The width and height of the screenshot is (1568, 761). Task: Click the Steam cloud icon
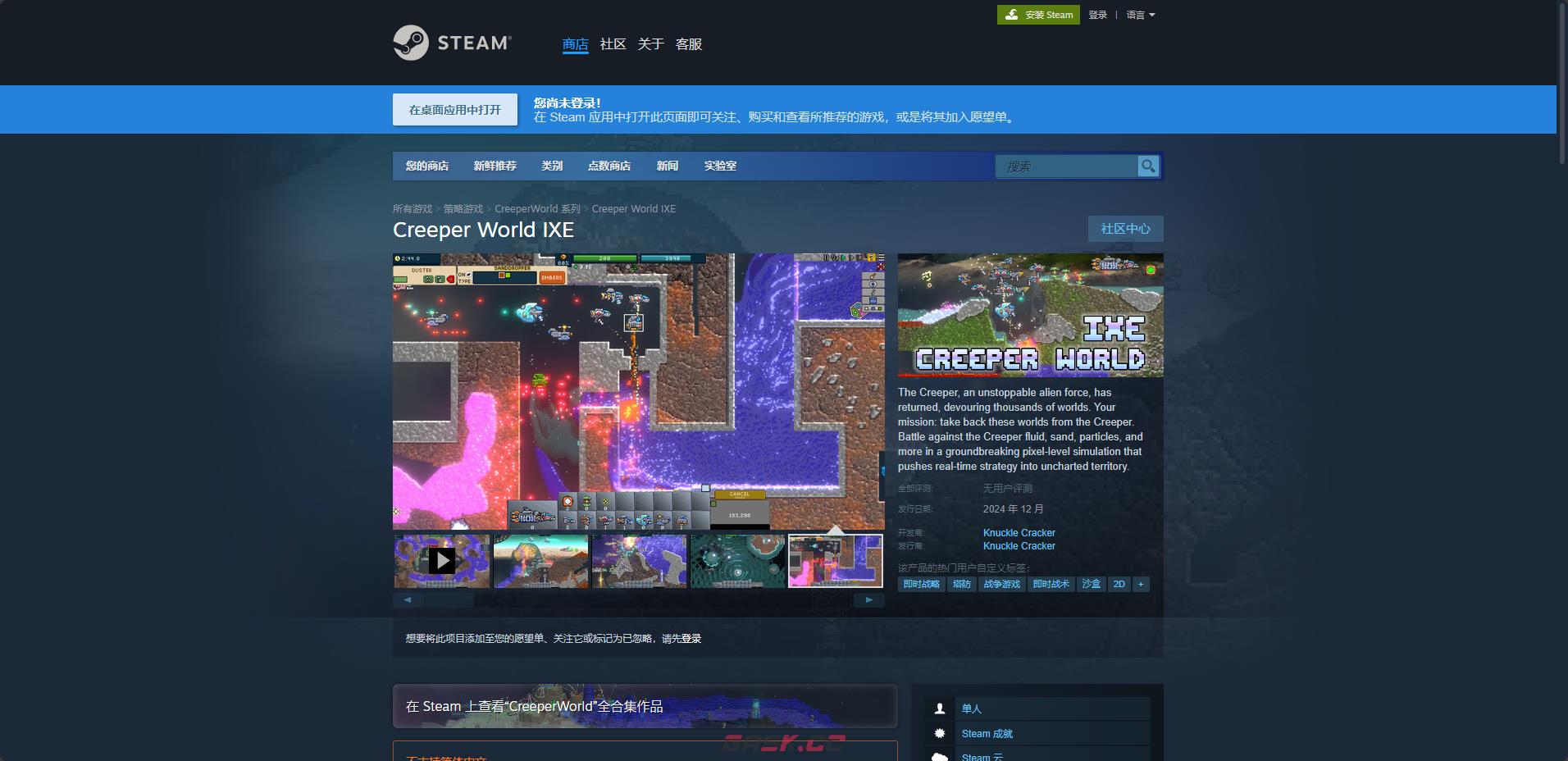tap(940, 756)
